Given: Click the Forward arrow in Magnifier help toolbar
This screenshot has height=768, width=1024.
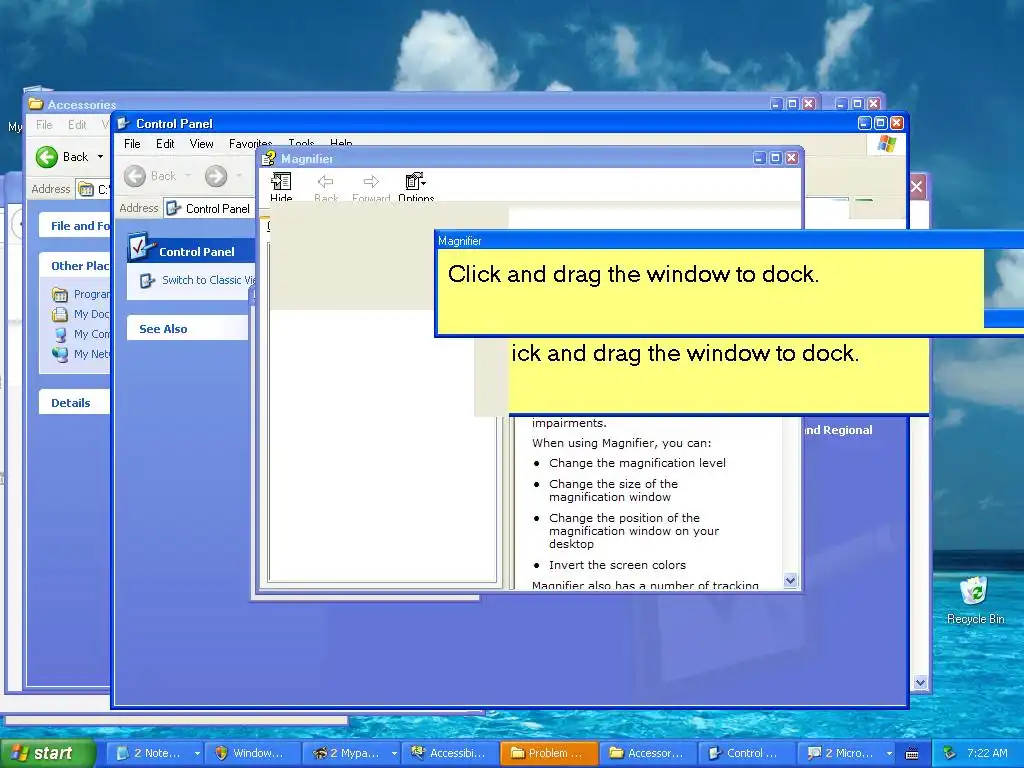Looking at the screenshot, I should click(371, 181).
